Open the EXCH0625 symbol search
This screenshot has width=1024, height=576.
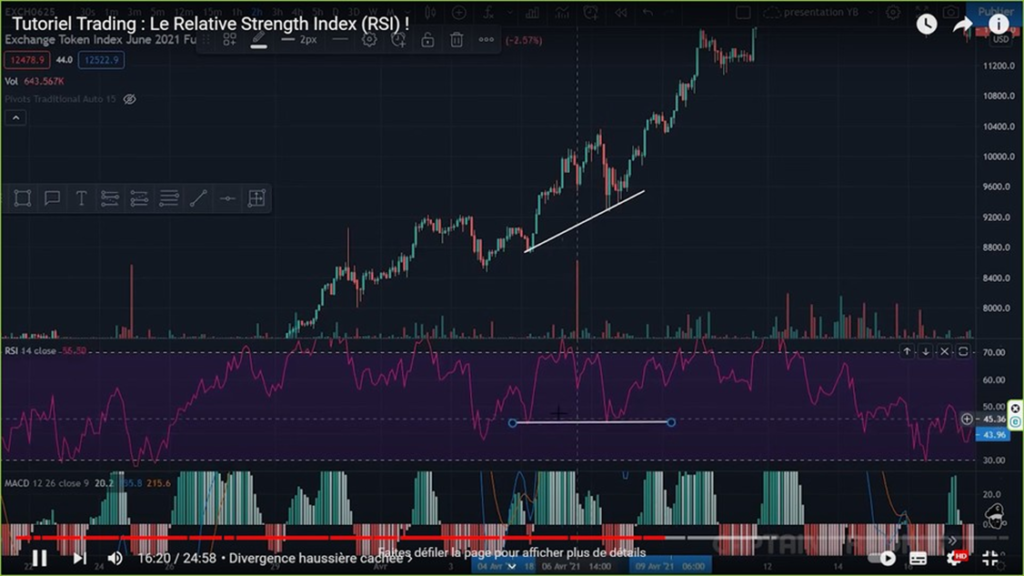30,12
